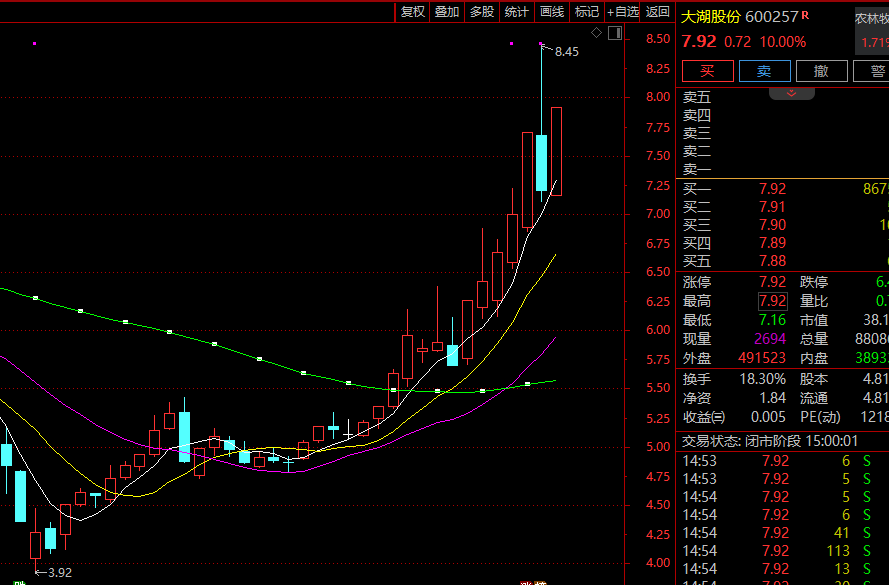
Task: Click the 10.00% change percentage
Action: [782, 42]
